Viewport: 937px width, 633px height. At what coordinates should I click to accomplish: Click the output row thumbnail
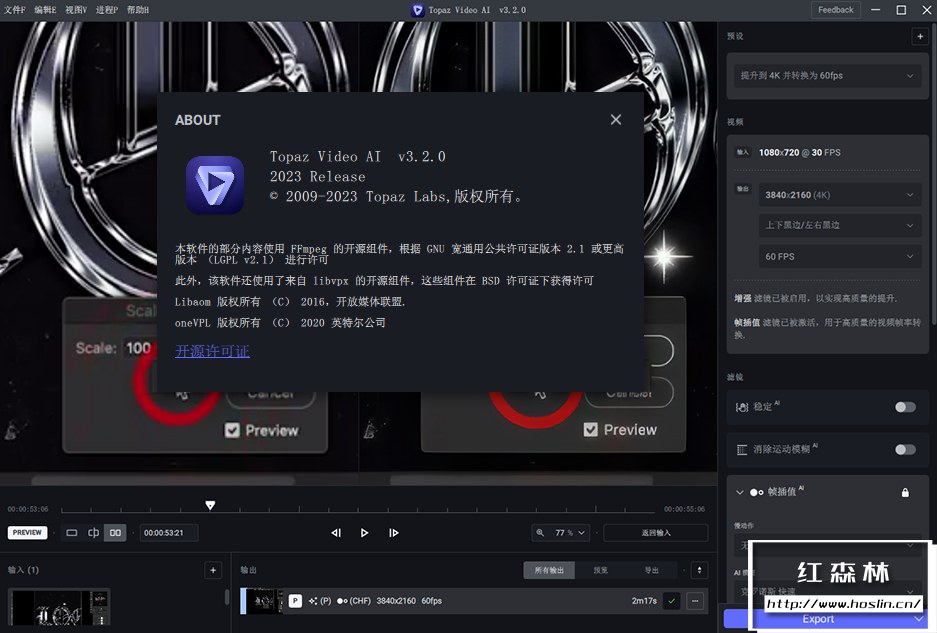click(x=265, y=601)
